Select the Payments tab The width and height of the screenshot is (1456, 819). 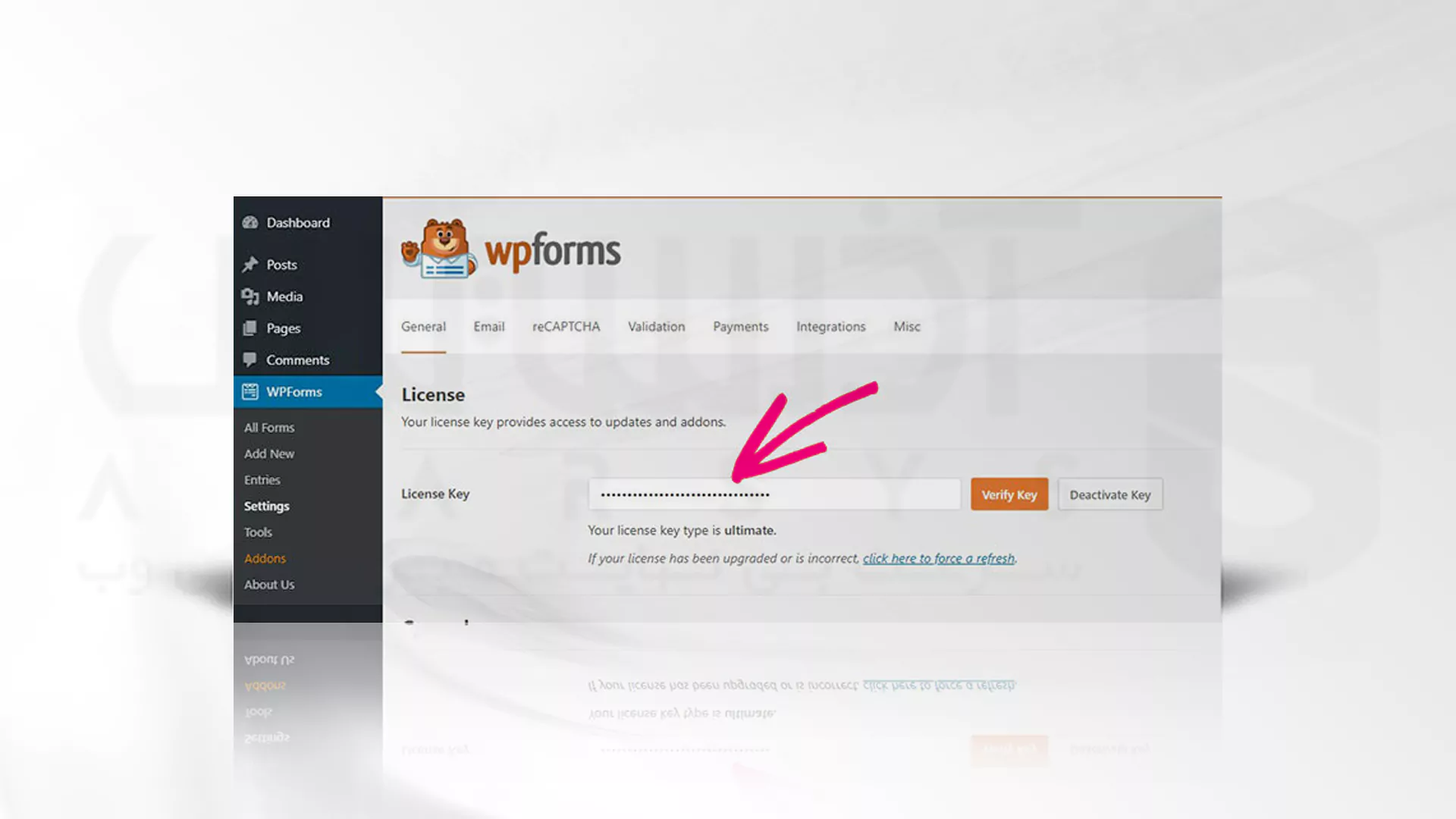coord(740,327)
